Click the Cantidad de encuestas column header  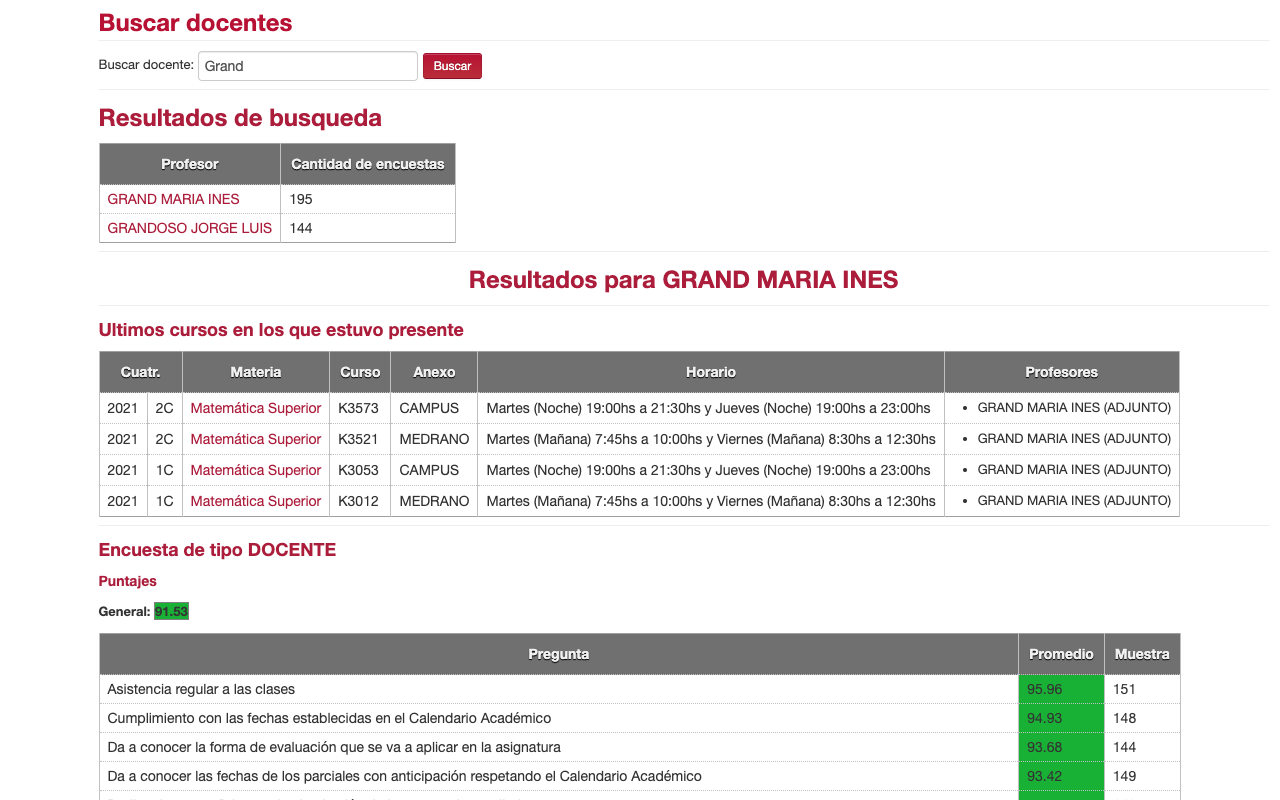click(x=367, y=164)
